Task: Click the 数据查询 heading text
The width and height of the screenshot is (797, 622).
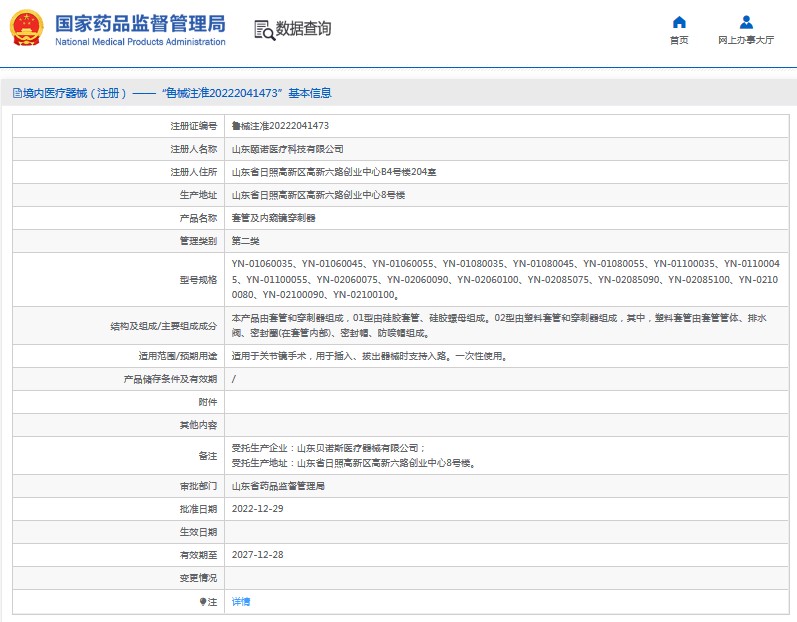Action: tap(303, 28)
